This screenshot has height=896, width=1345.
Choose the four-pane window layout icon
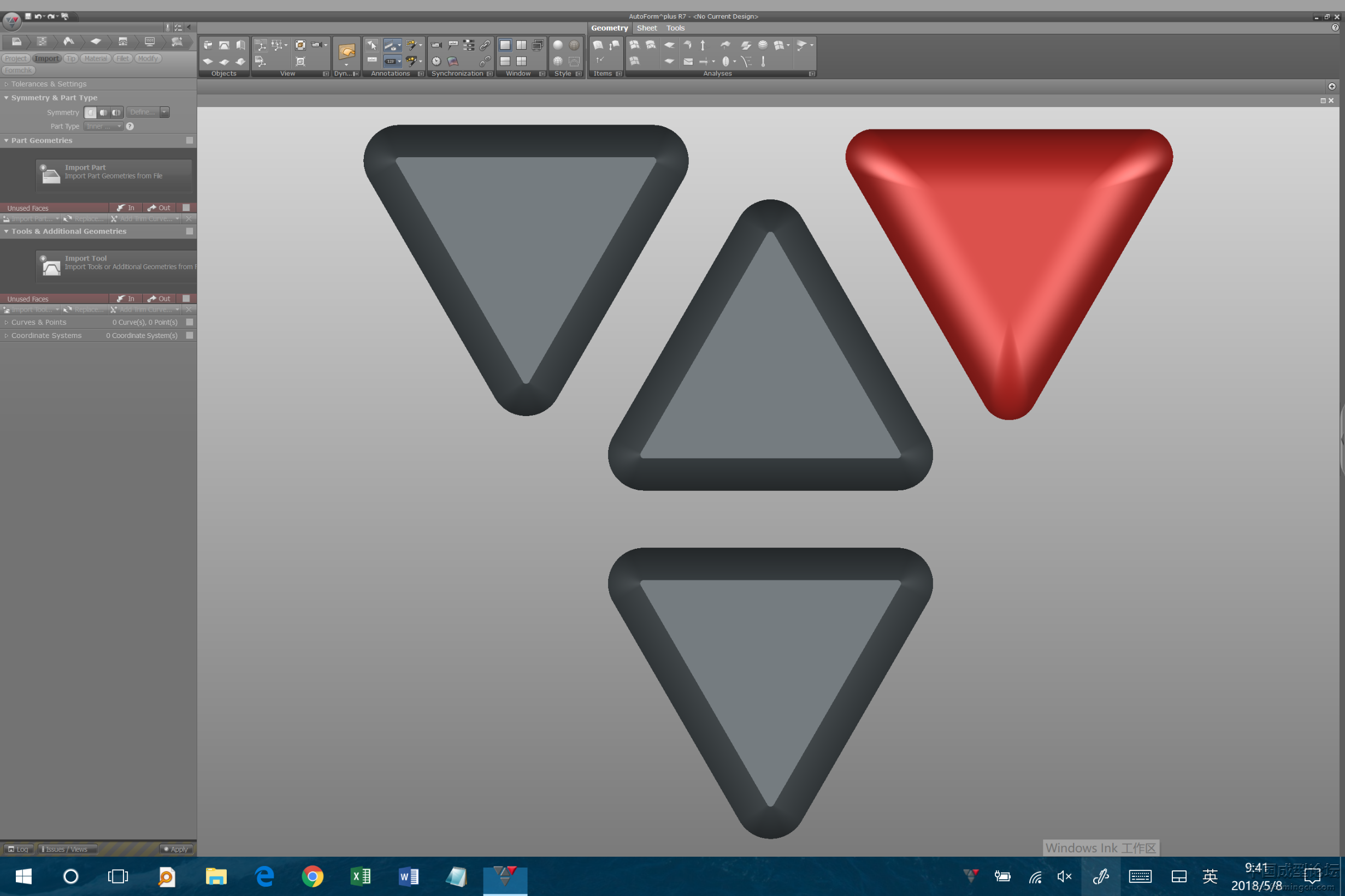coord(521,61)
